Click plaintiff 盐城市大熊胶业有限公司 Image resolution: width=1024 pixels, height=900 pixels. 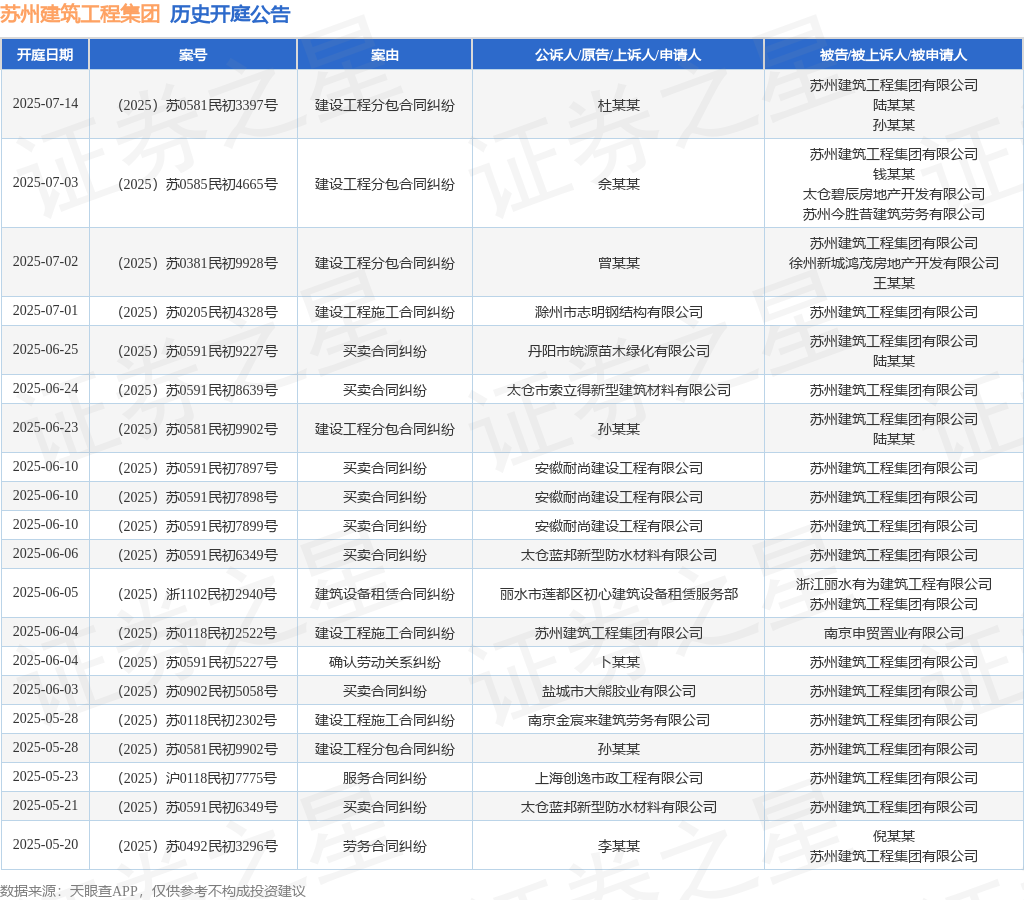[x=618, y=692]
